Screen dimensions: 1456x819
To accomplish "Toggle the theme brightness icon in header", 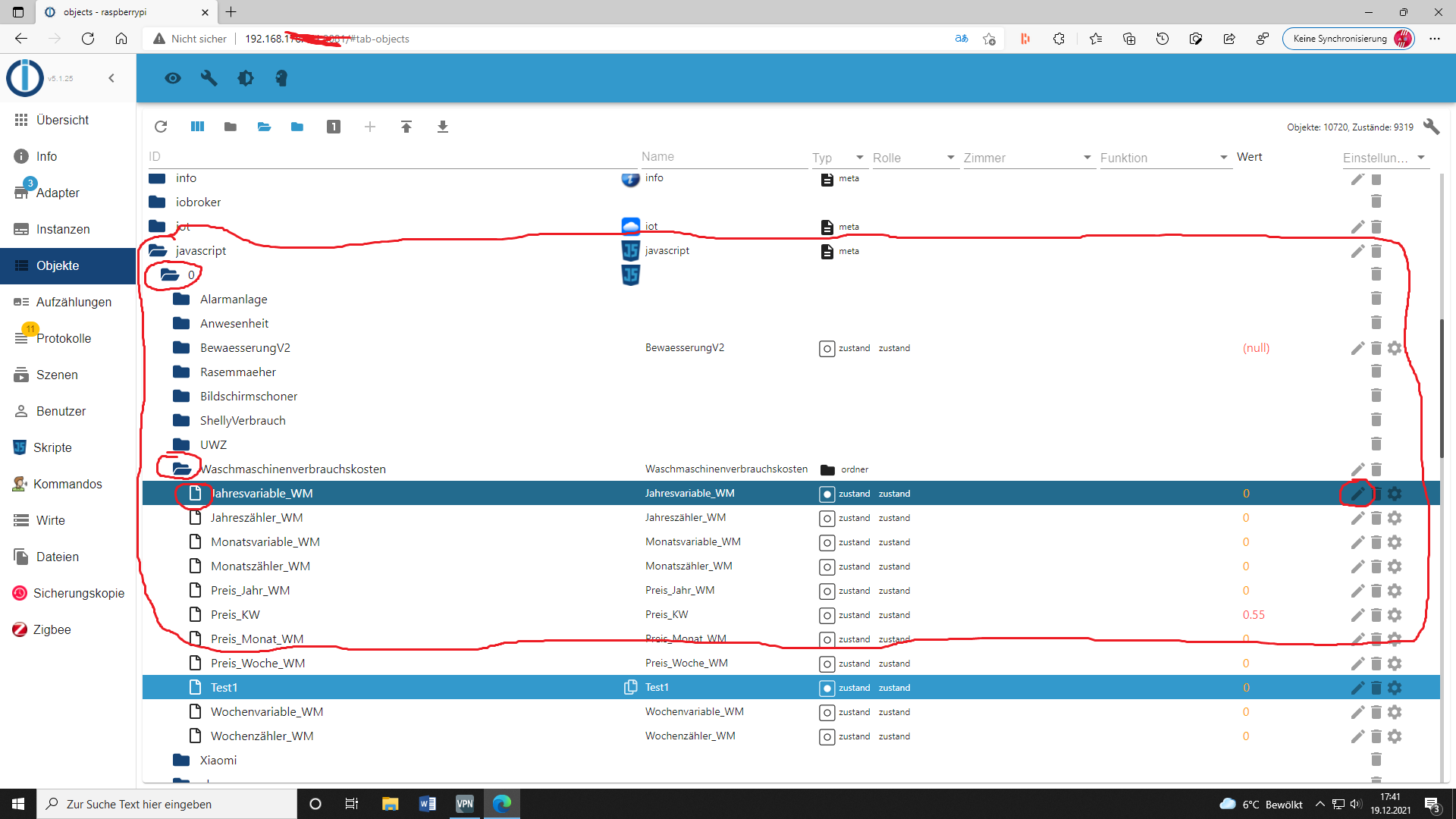I will pyautogui.click(x=246, y=78).
